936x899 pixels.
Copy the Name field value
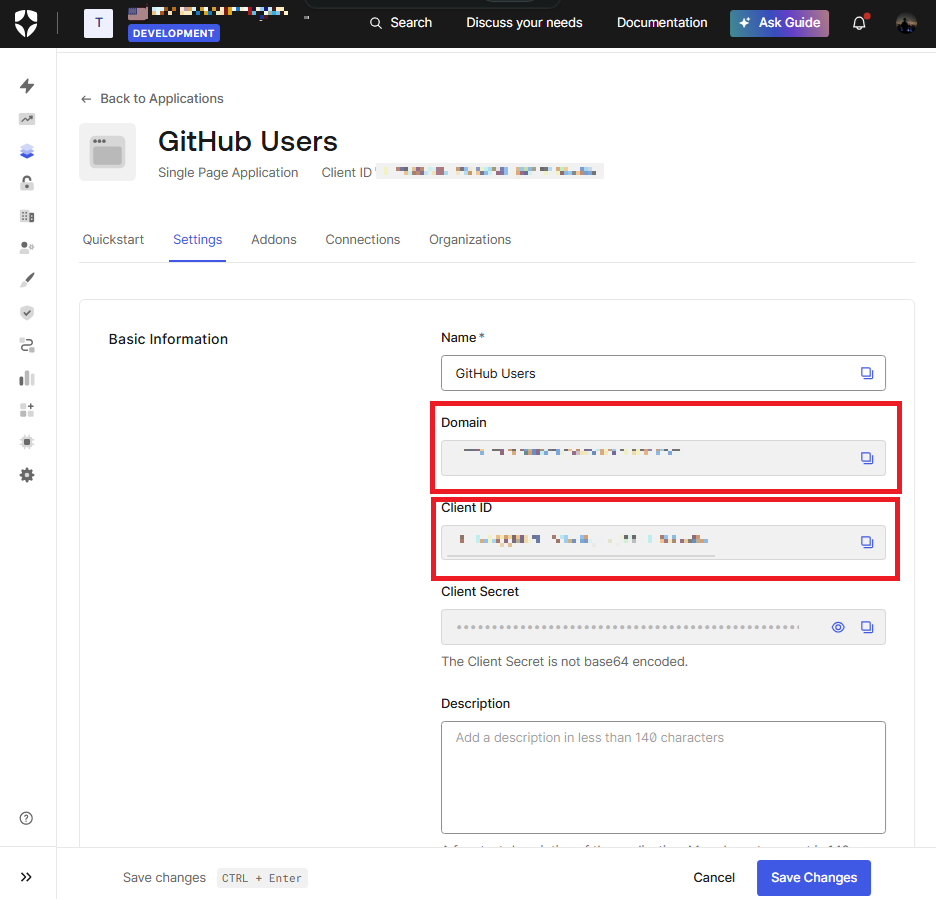tap(867, 373)
